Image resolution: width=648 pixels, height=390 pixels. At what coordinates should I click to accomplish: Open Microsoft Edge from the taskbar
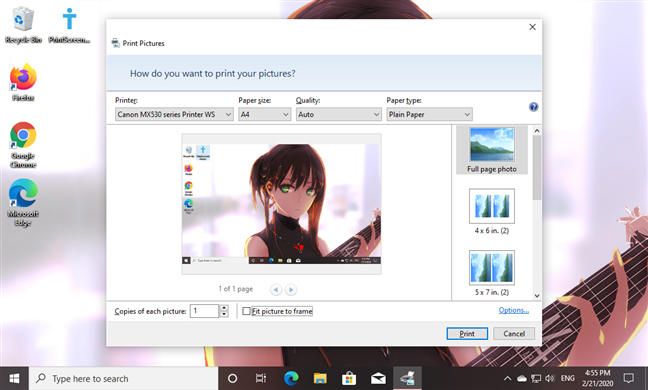pos(291,378)
